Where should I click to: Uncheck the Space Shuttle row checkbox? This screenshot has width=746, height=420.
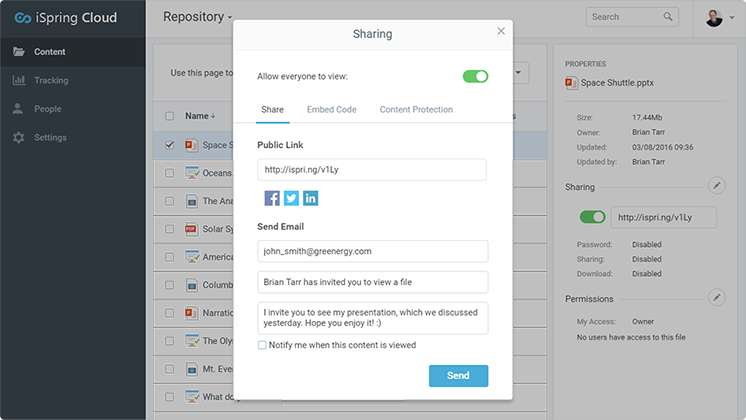click(x=169, y=145)
